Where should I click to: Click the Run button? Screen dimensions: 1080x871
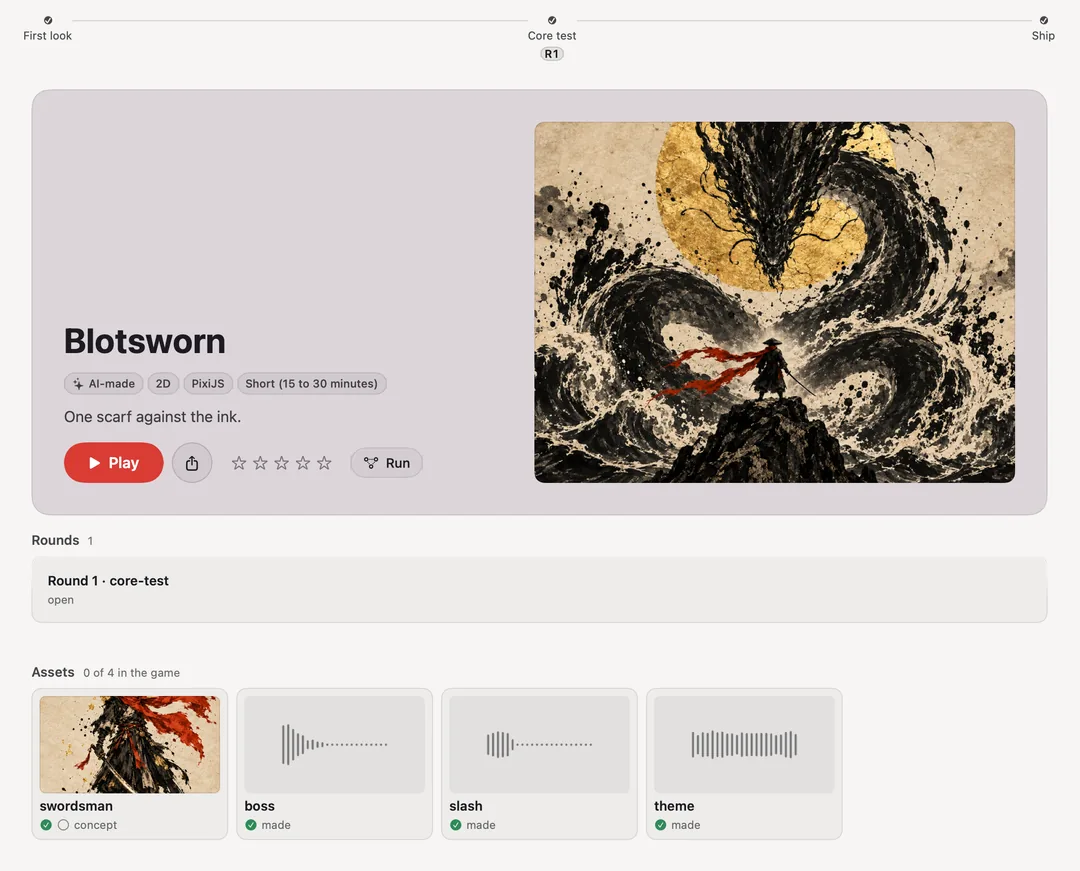point(386,463)
